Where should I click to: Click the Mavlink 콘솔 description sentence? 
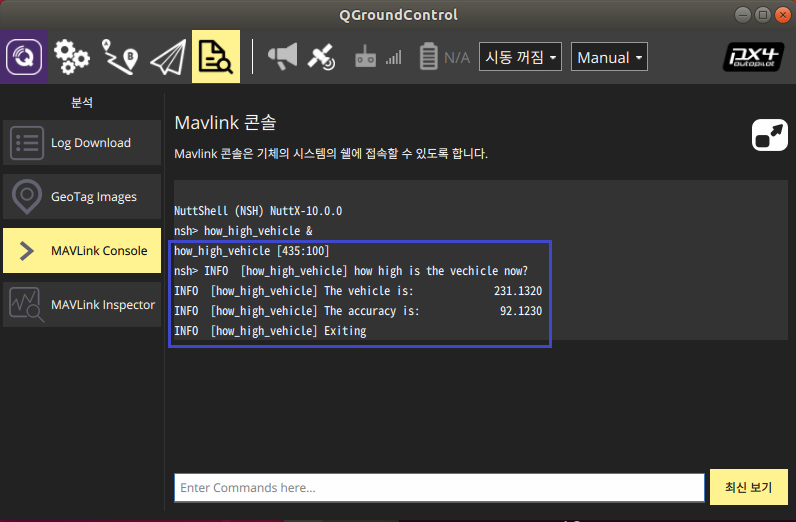pyautogui.click(x=331, y=154)
